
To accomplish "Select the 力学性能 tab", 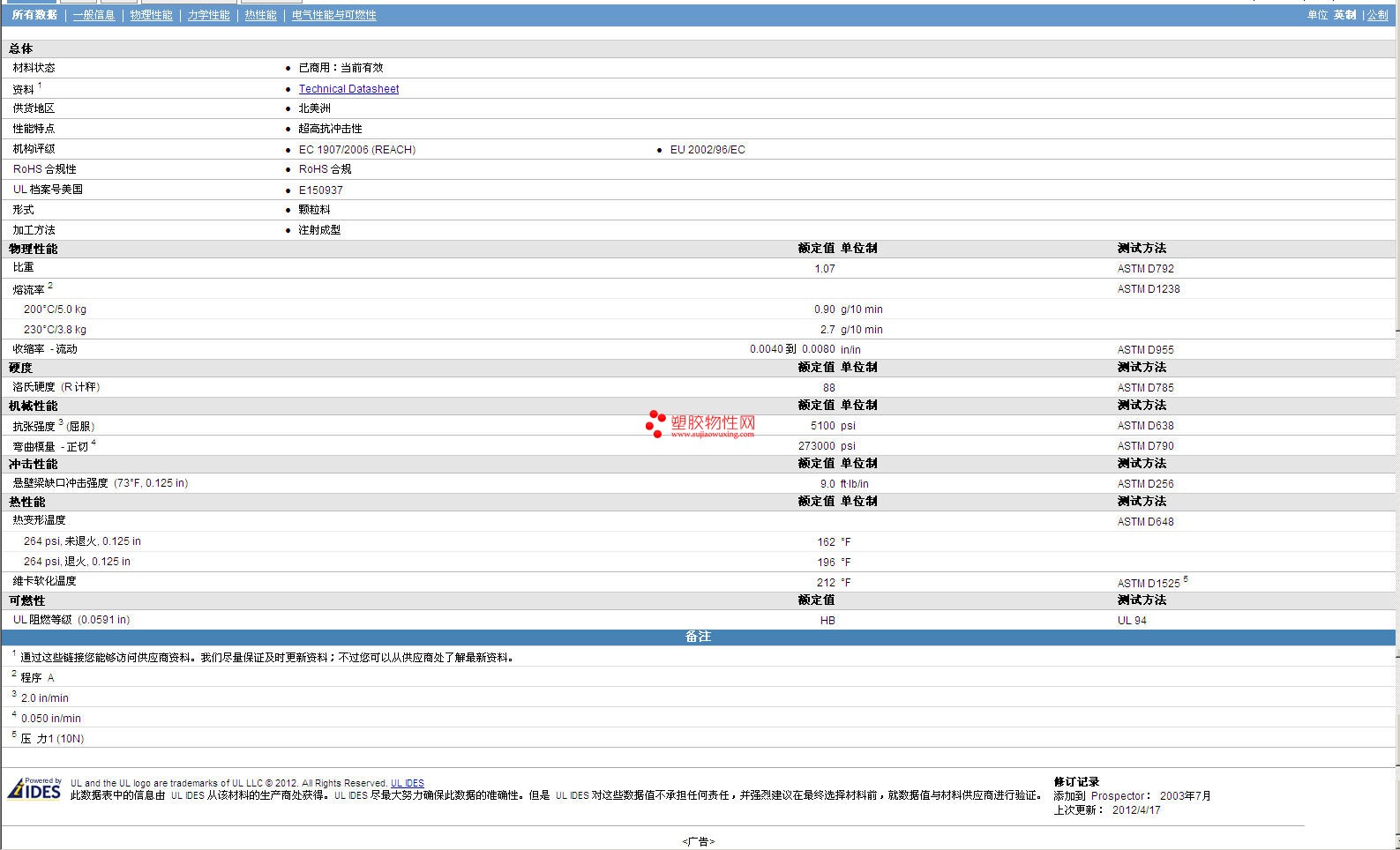I will pyautogui.click(x=208, y=15).
